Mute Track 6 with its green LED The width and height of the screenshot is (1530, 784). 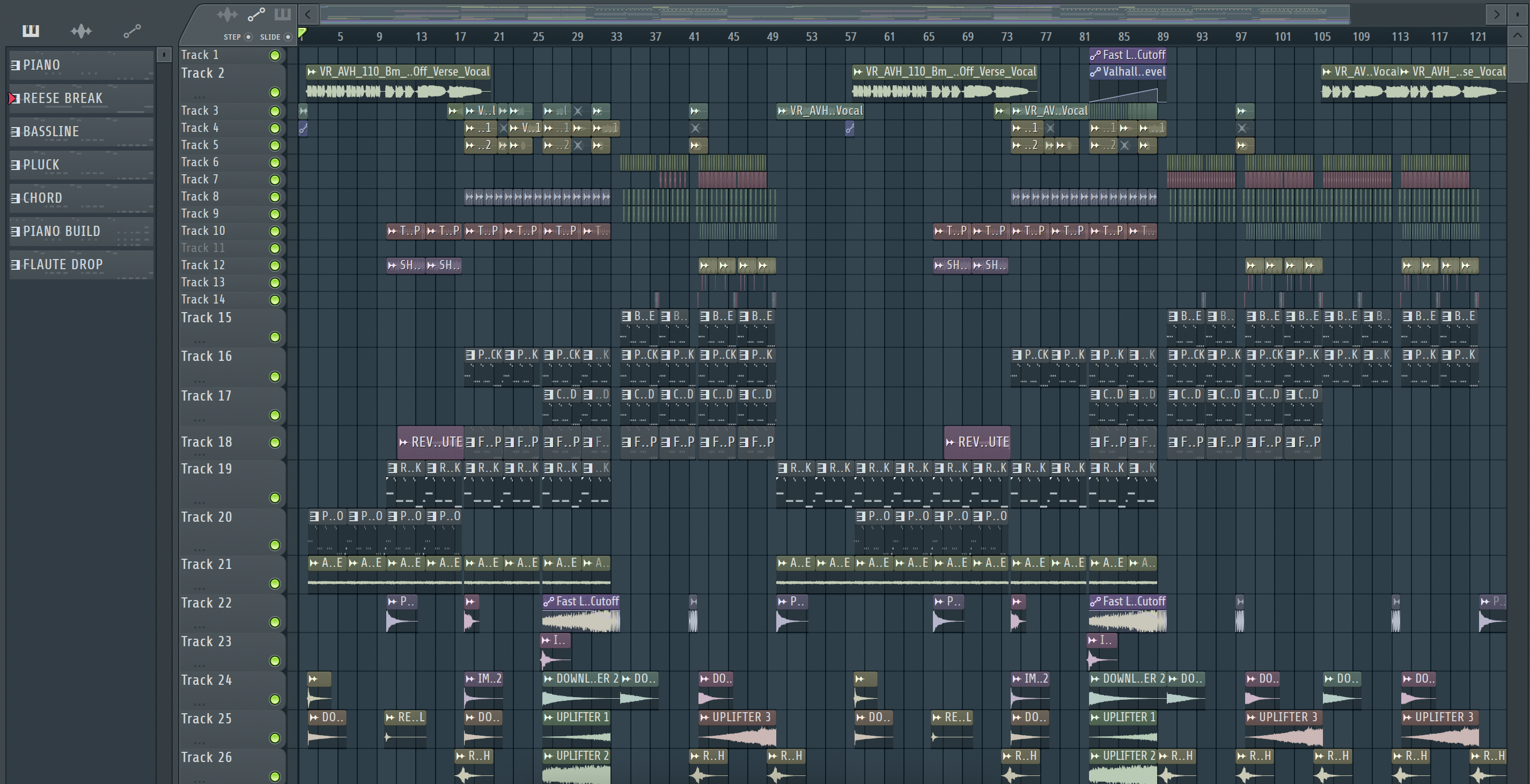(x=275, y=162)
